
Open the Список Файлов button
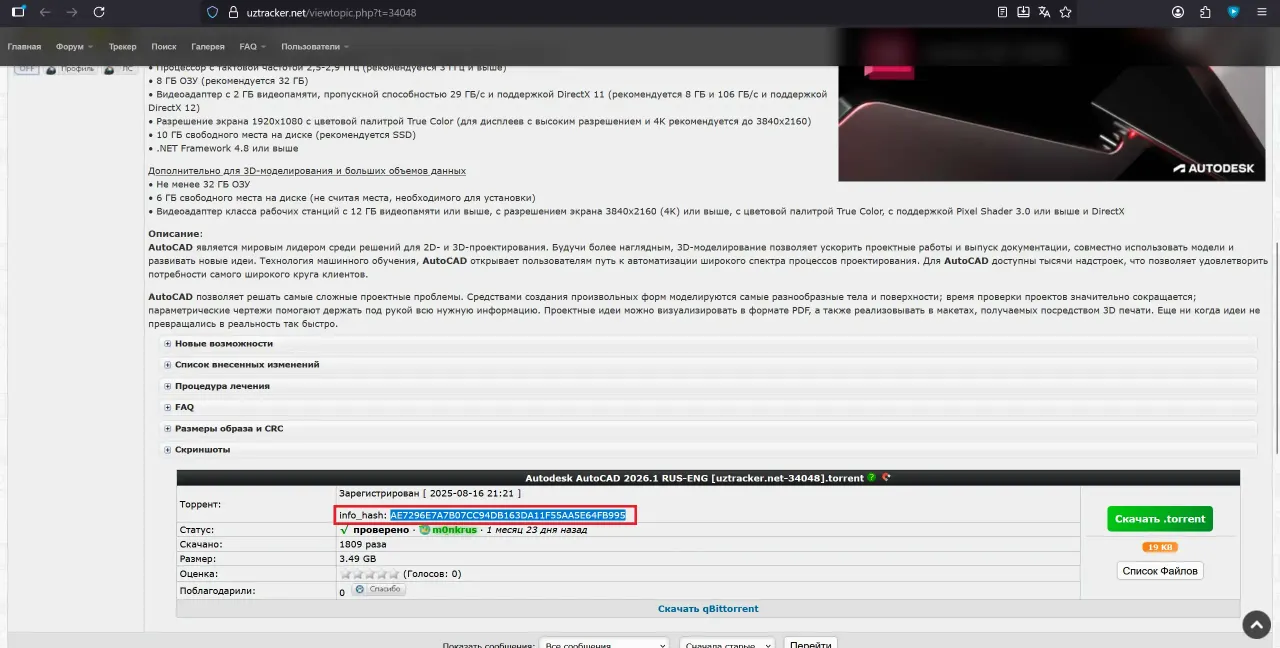[1160, 571]
